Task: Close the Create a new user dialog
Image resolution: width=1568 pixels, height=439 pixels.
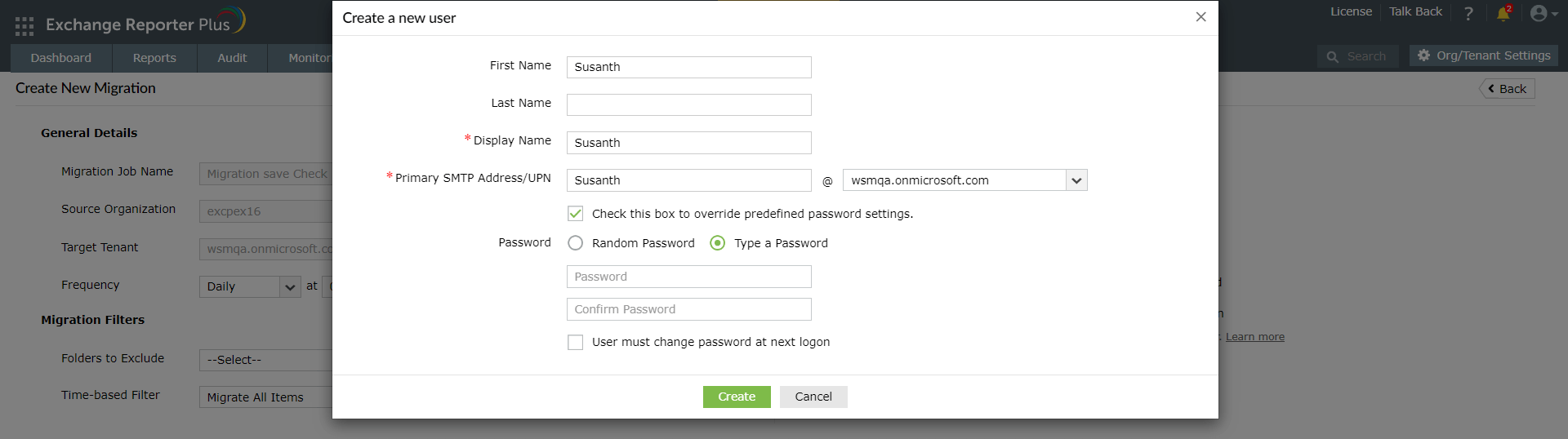Action: click(x=1200, y=17)
